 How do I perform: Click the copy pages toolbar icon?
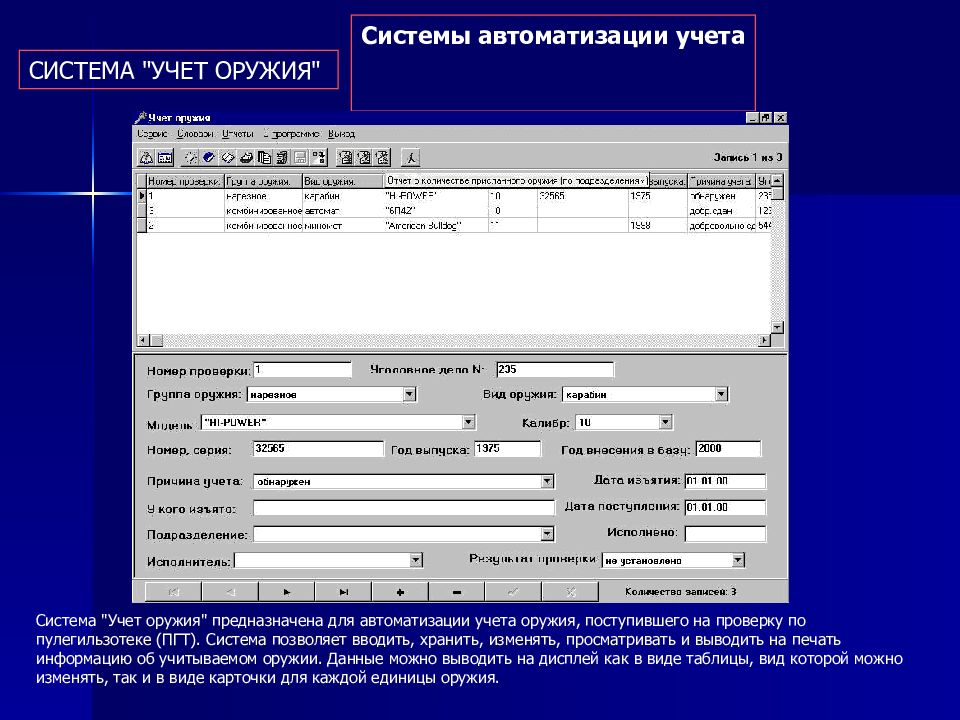(x=264, y=158)
